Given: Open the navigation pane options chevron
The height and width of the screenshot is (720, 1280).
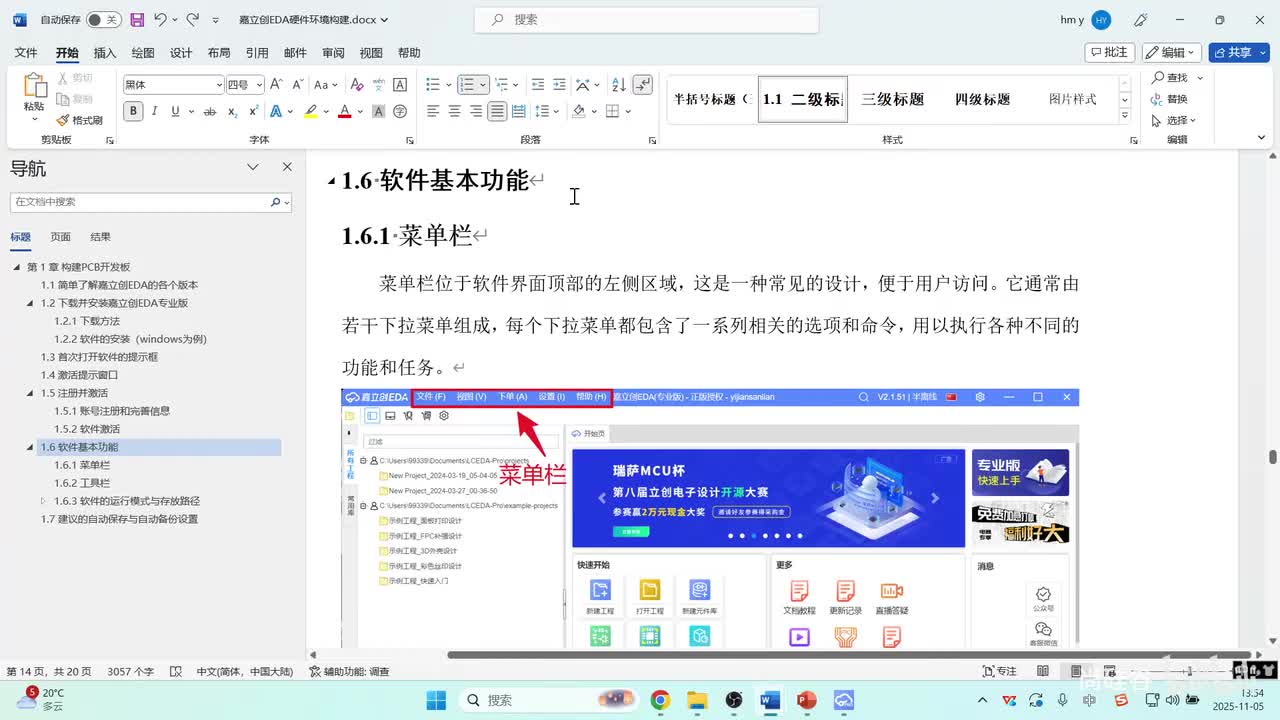Looking at the screenshot, I should (x=253, y=167).
